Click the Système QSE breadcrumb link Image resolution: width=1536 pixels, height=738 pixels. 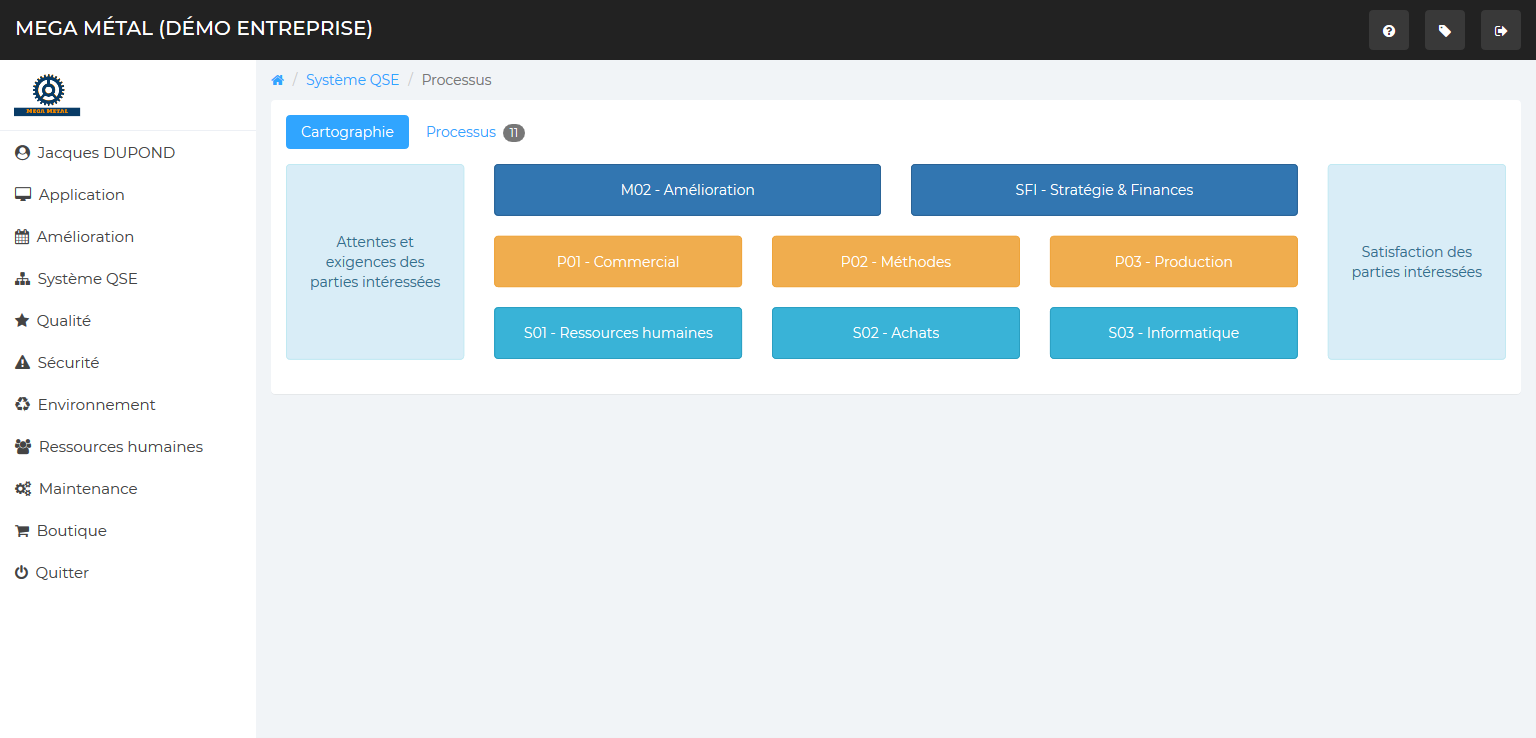352,80
